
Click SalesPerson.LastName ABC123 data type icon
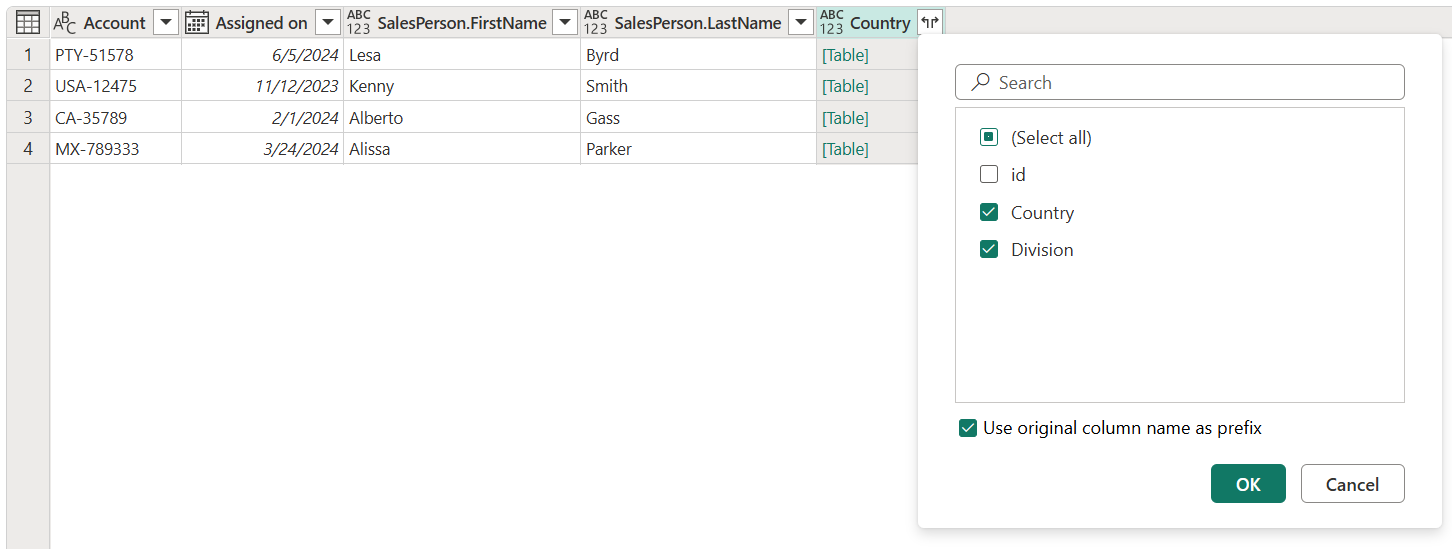[x=595, y=22]
